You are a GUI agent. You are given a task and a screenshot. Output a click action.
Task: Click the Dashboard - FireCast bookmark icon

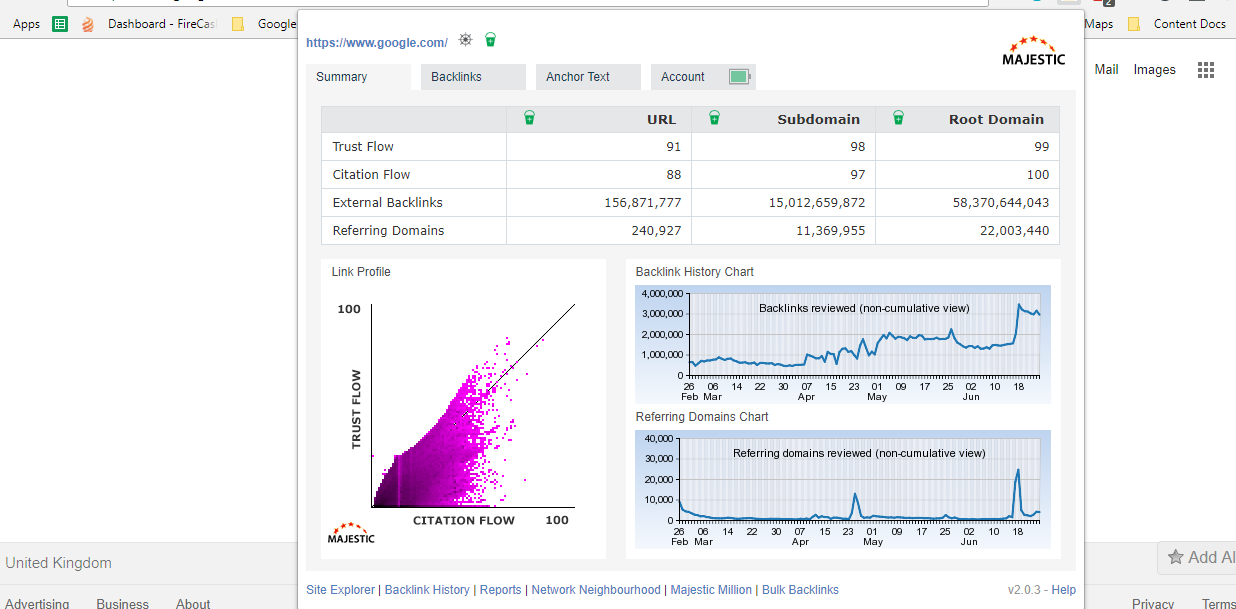88,24
